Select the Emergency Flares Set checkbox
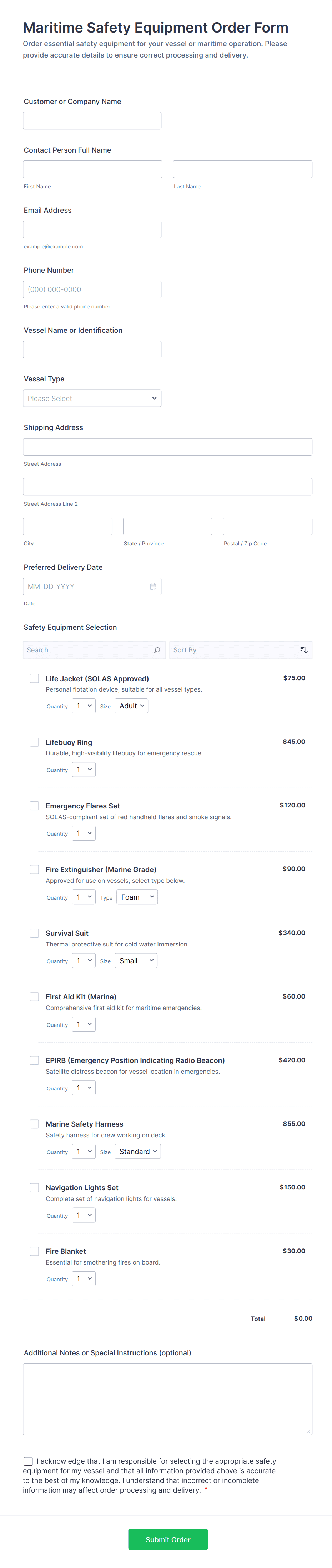 coord(35,806)
